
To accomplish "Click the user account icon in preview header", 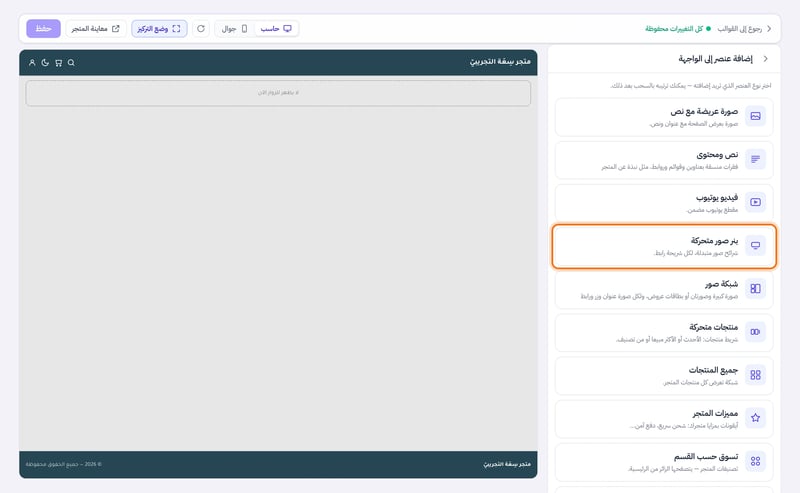I will tap(32, 63).
